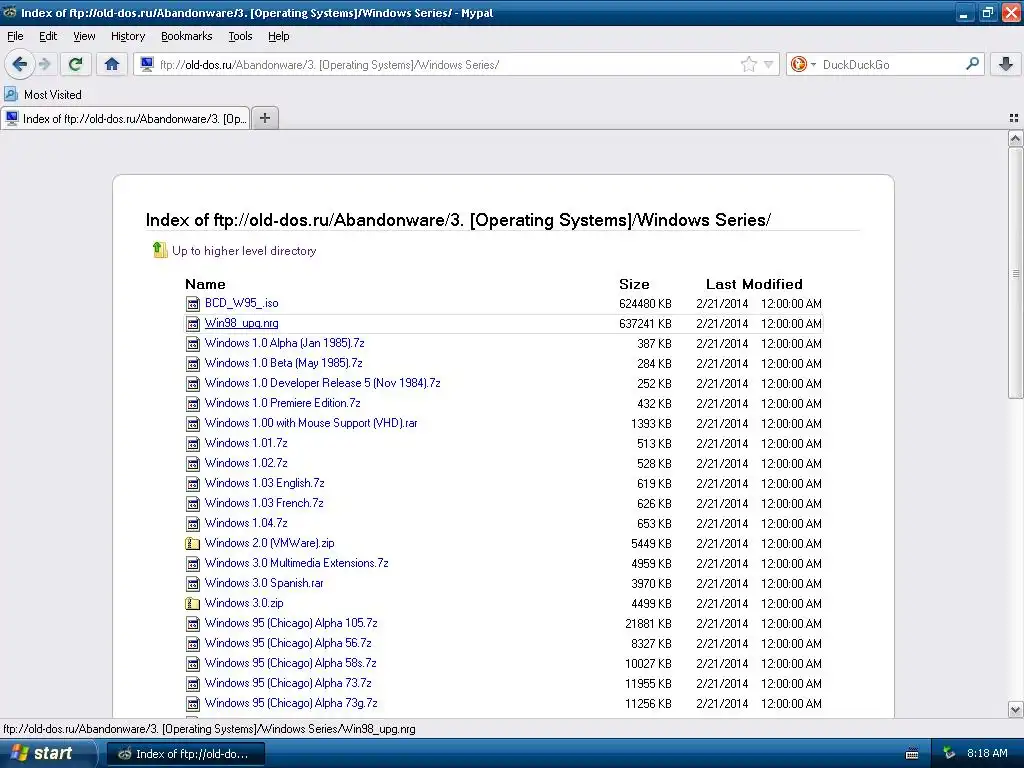Select the Index of ftp tab
The image size is (1024, 768).
tap(125, 118)
